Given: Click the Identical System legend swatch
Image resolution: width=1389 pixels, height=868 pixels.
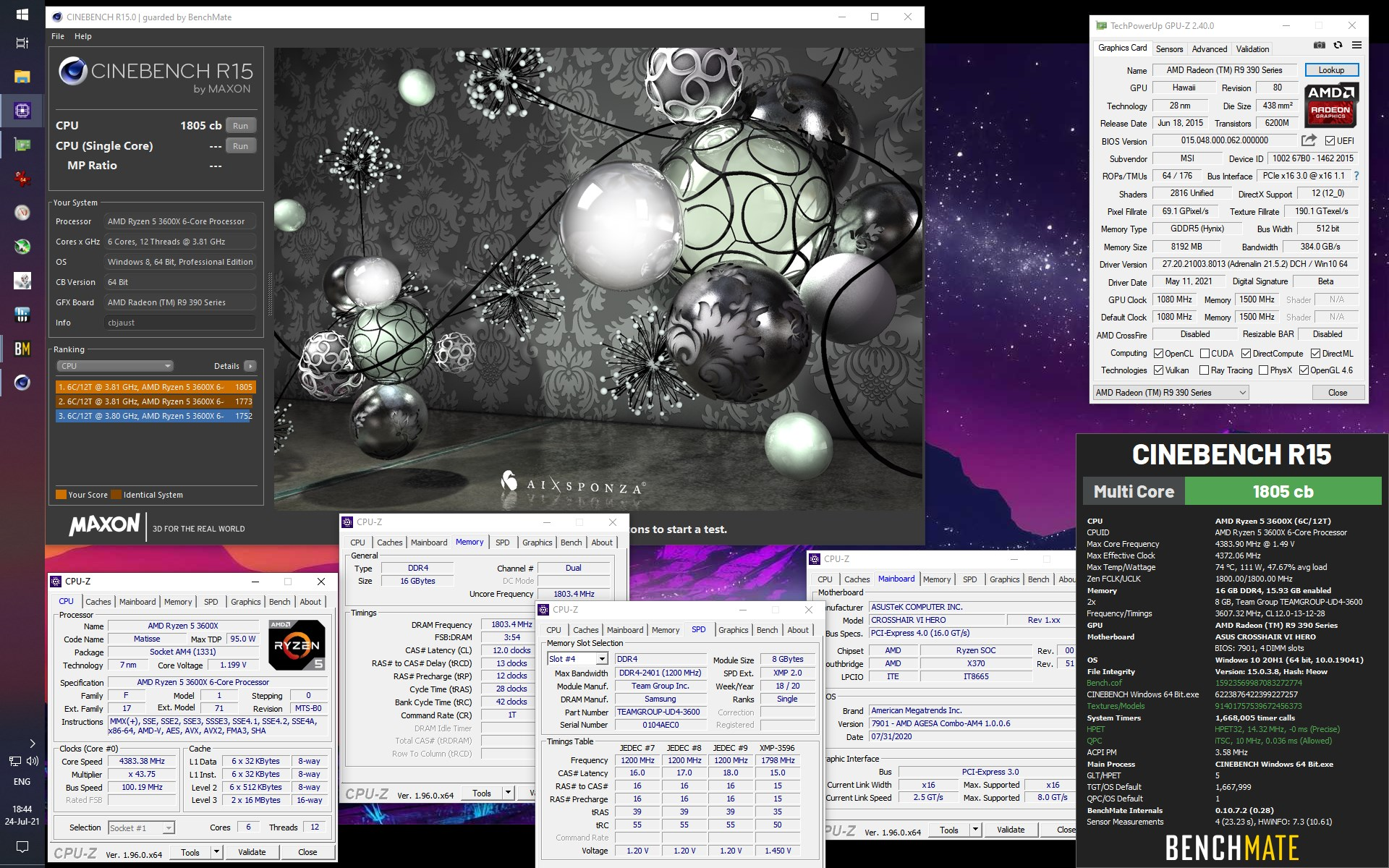Looking at the screenshot, I should coord(116,495).
